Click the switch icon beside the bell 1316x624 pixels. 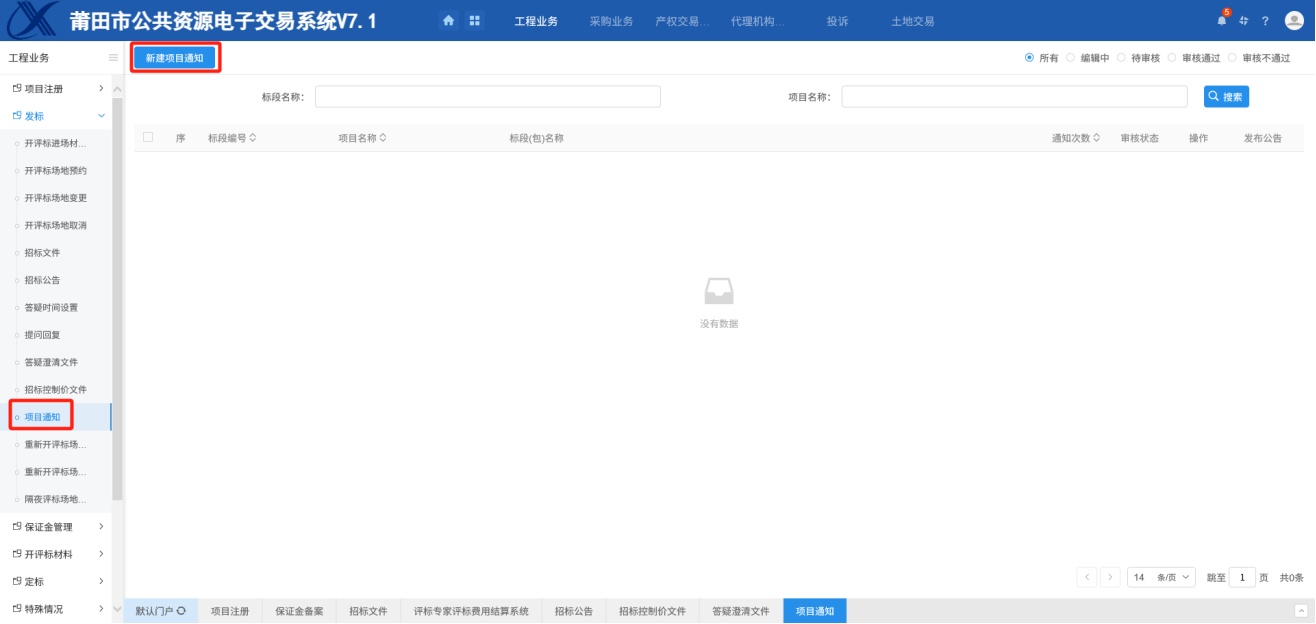pyautogui.click(x=1244, y=21)
